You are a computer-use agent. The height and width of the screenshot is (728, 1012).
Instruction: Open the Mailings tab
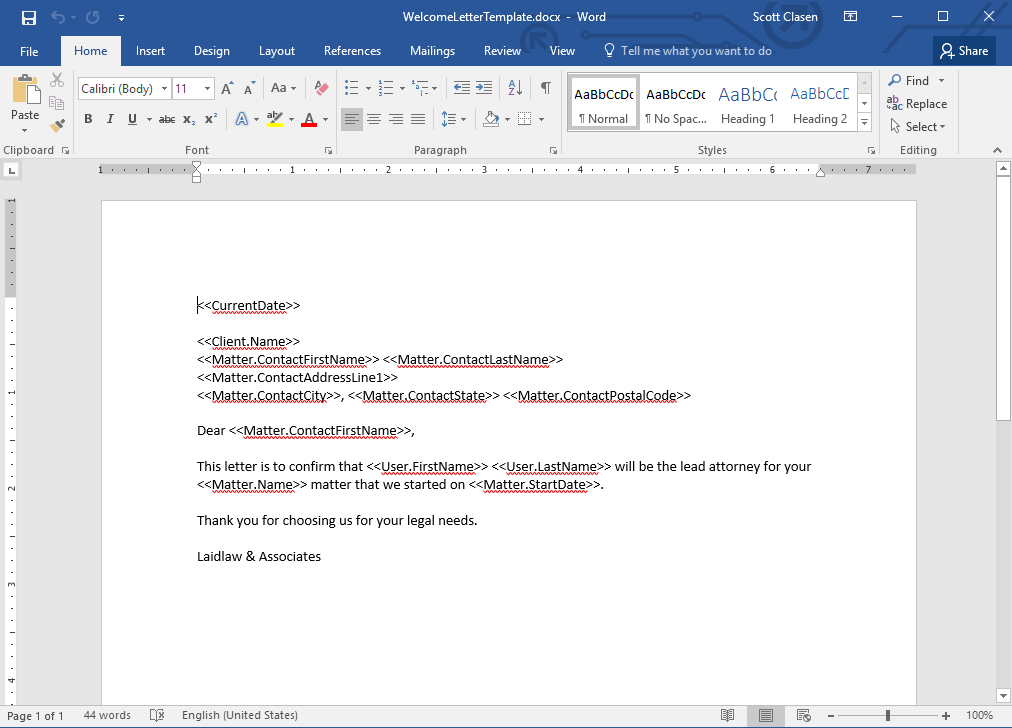432,51
